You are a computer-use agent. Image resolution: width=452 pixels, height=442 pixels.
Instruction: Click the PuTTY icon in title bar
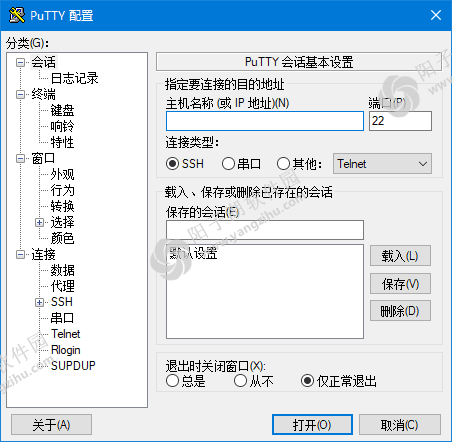[x=17, y=15]
